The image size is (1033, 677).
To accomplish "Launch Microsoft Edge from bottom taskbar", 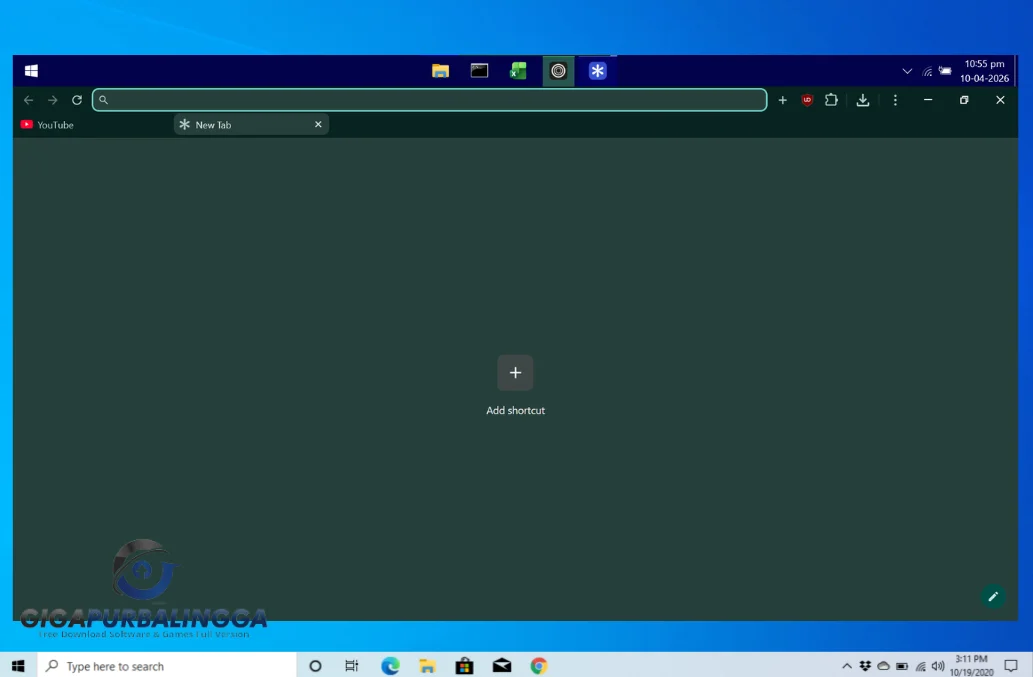I will click(x=390, y=666).
